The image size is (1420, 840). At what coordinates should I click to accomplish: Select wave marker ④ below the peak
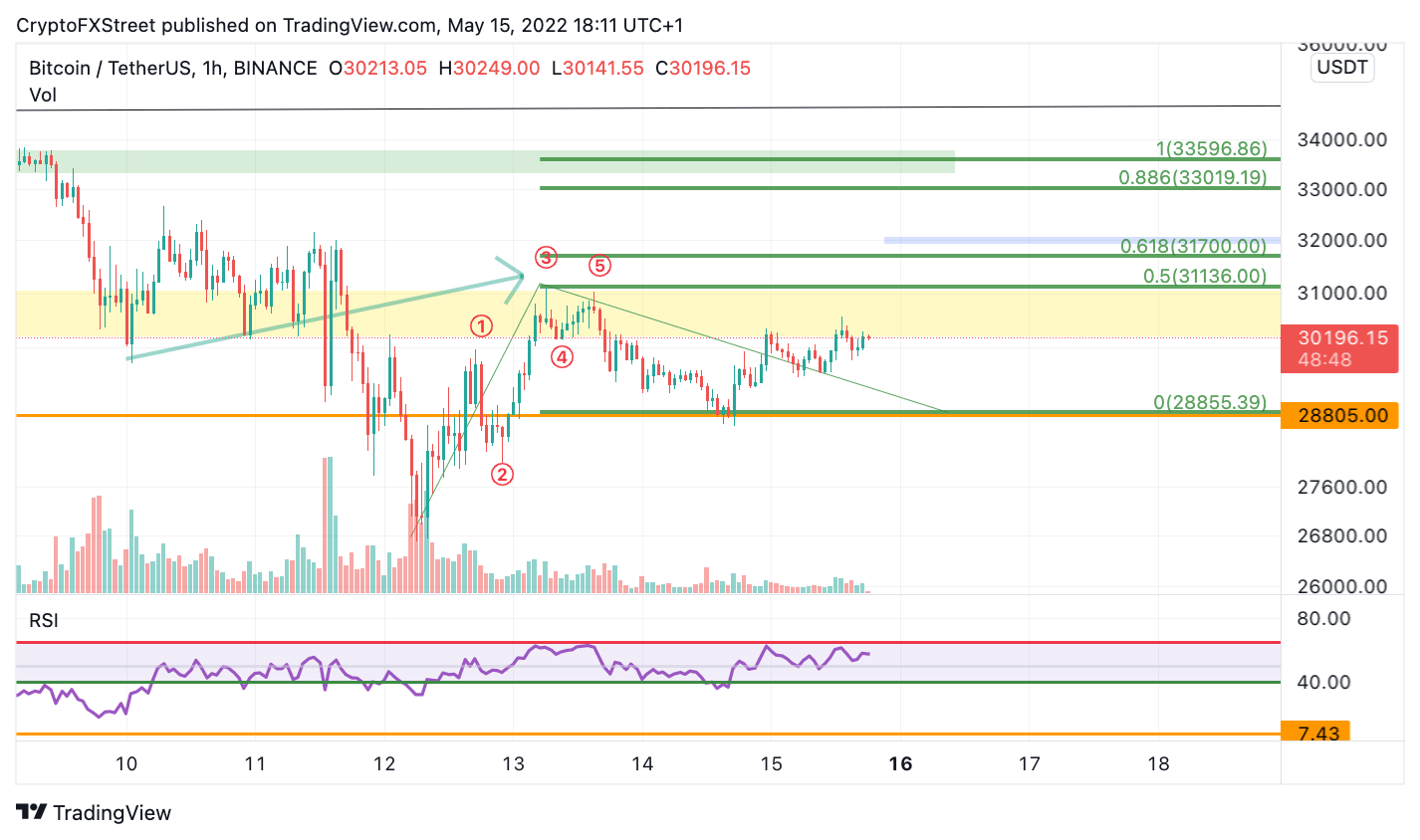pyautogui.click(x=563, y=354)
